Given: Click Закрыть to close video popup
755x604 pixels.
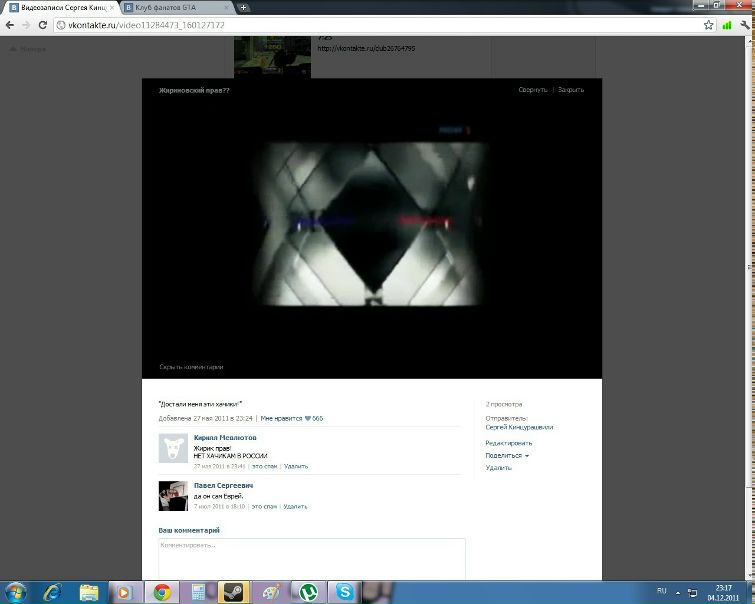Looking at the screenshot, I should coord(571,90).
